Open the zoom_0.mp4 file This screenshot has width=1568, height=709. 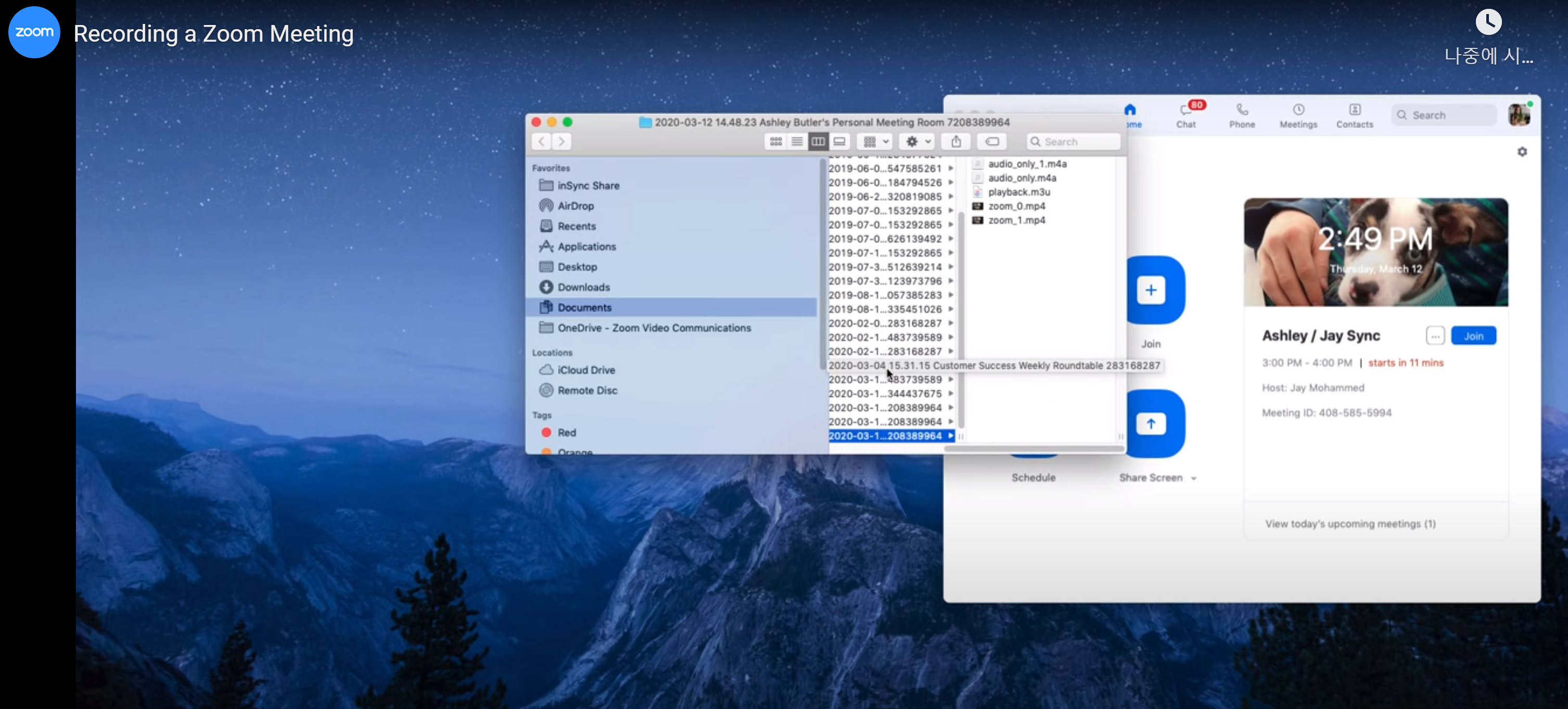click(x=1016, y=206)
